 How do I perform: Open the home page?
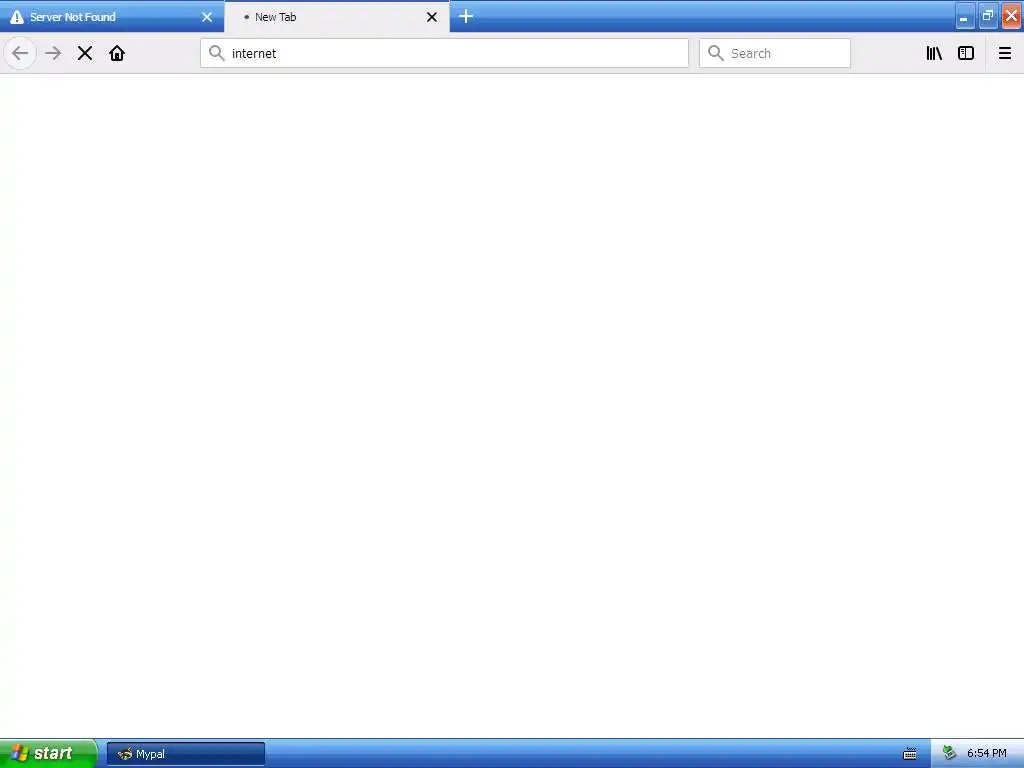[117, 53]
